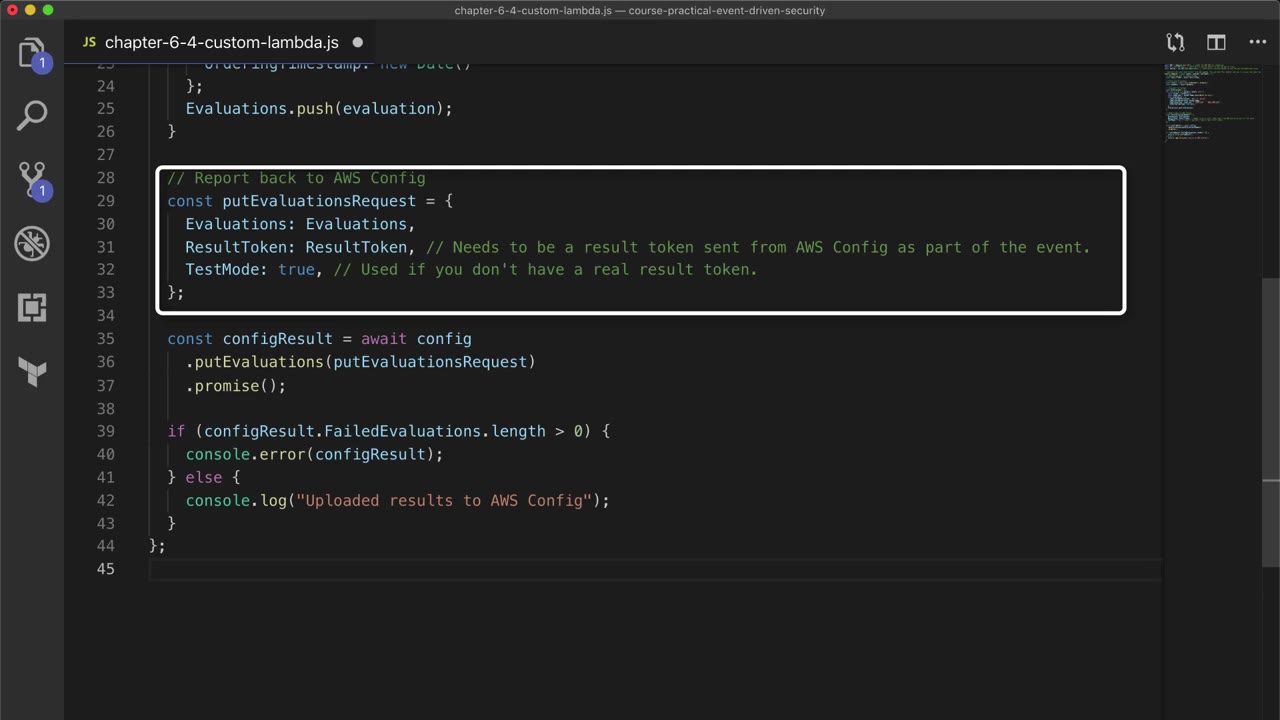Image resolution: width=1280 pixels, height=720 pixels.
Task: Open the Explorer view in activity bar
Action: pos(32,52)
